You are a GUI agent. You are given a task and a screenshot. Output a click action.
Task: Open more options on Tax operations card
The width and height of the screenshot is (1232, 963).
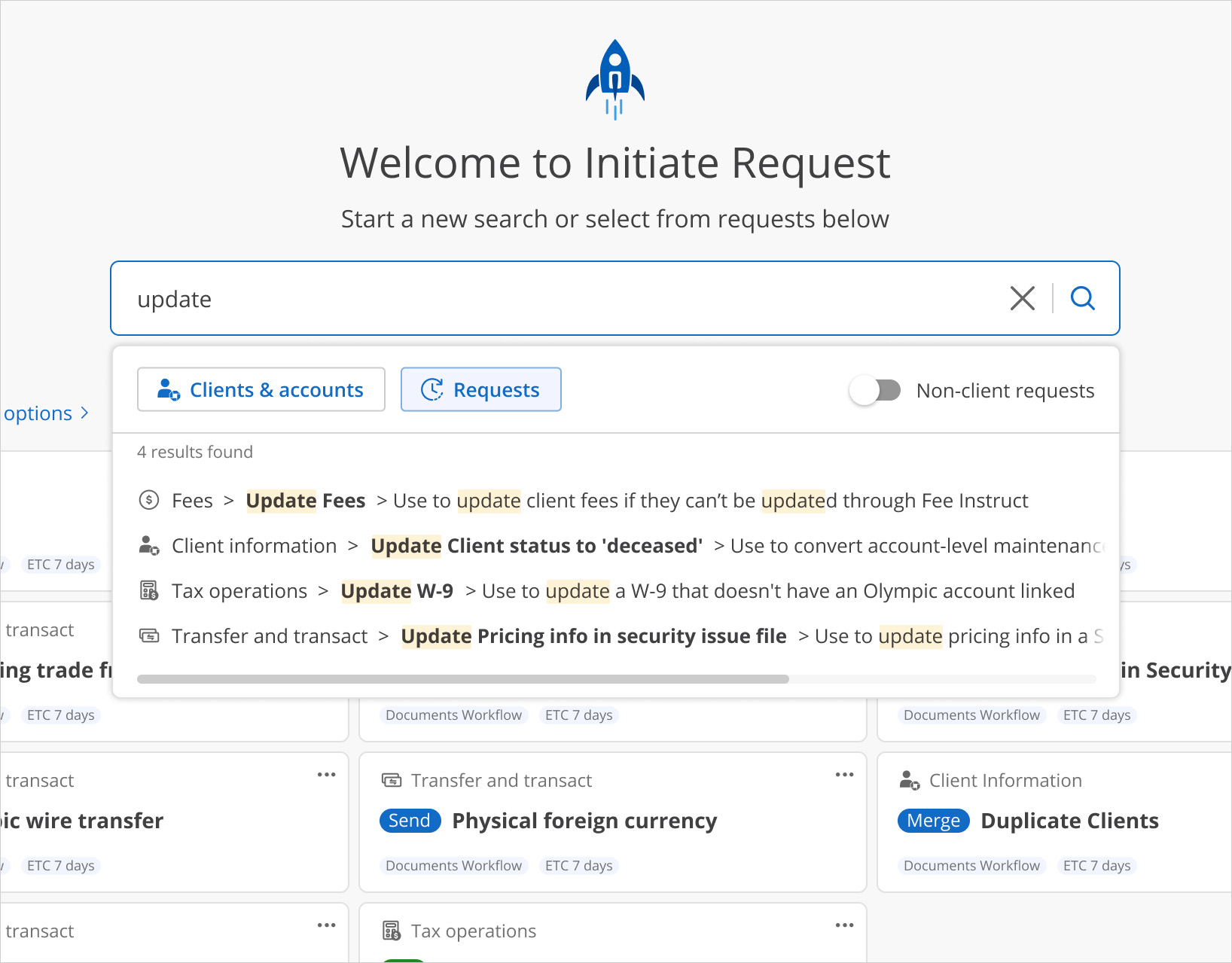844,925
